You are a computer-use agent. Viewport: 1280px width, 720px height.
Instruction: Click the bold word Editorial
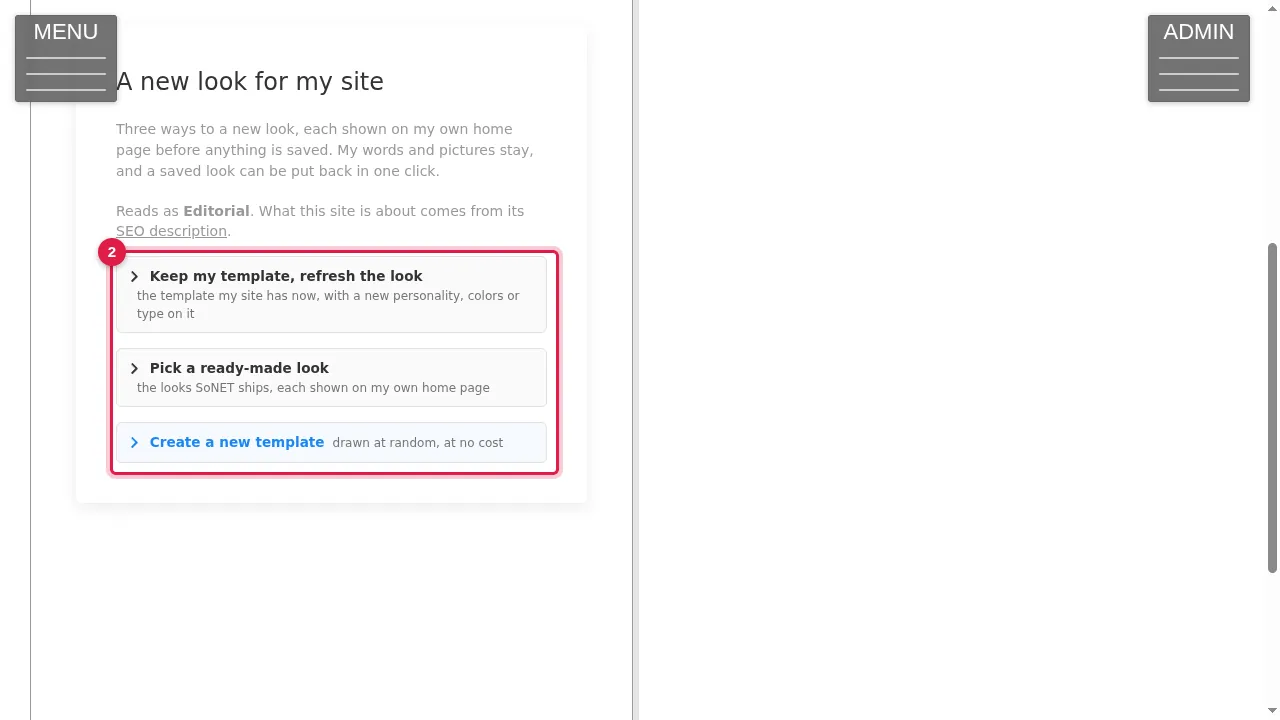[x=216, y=211]
